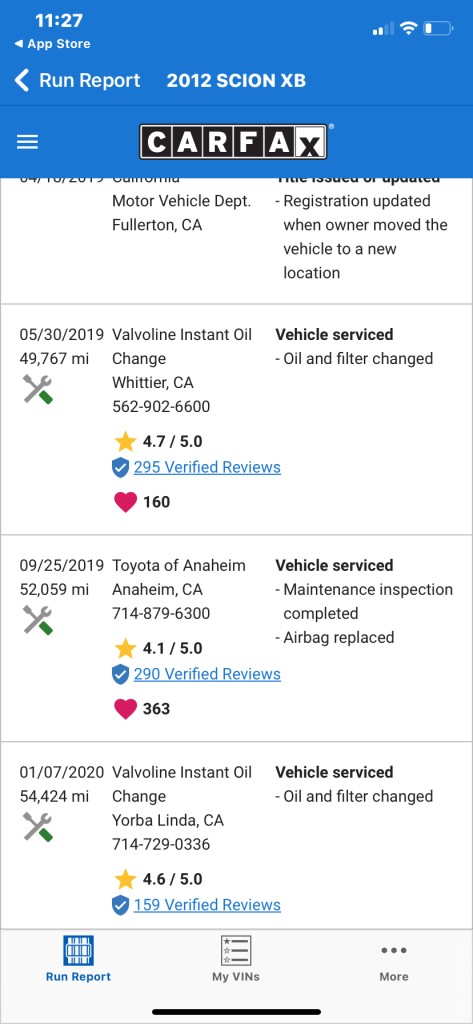Screen dimensions: 473x1024
Task: Tap the star beside 4.1 / 5.0 rating
Action: pos(125,648)
